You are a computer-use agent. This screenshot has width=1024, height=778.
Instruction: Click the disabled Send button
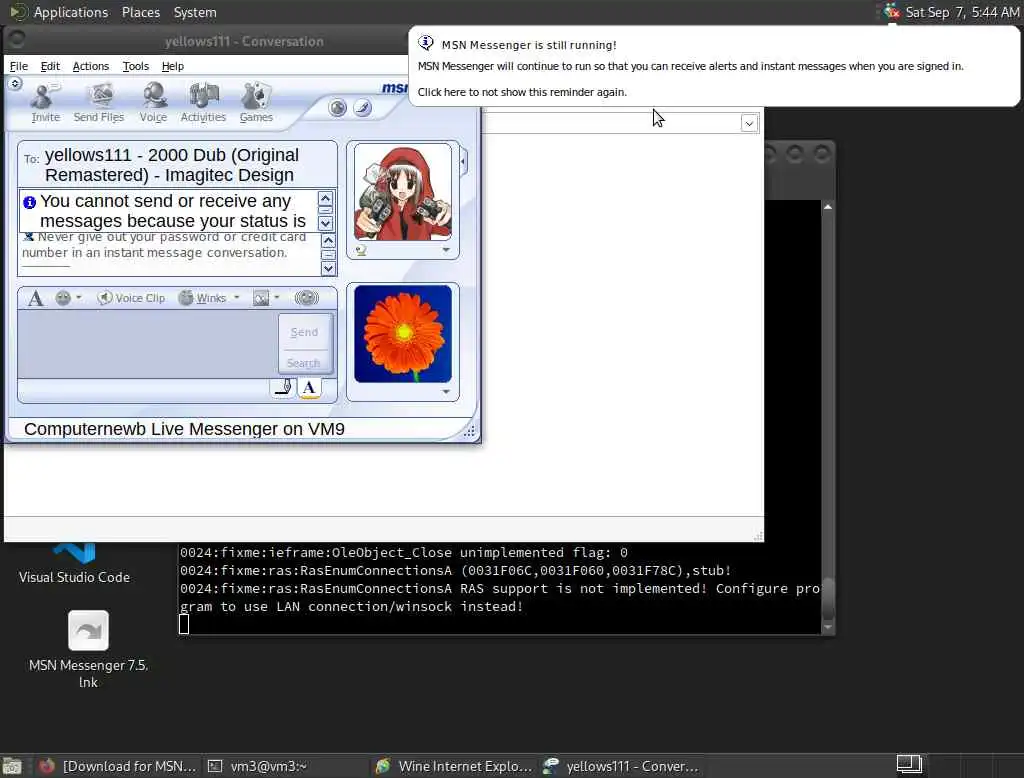(304, 332)
